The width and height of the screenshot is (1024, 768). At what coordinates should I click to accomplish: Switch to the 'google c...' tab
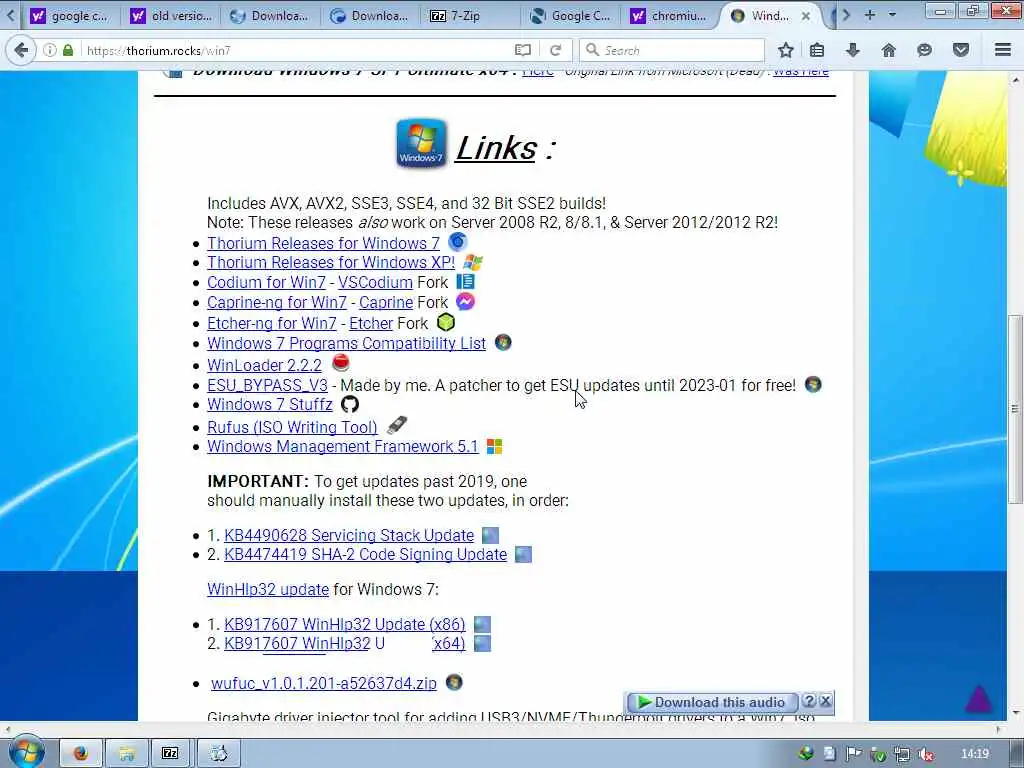[69, 16]
